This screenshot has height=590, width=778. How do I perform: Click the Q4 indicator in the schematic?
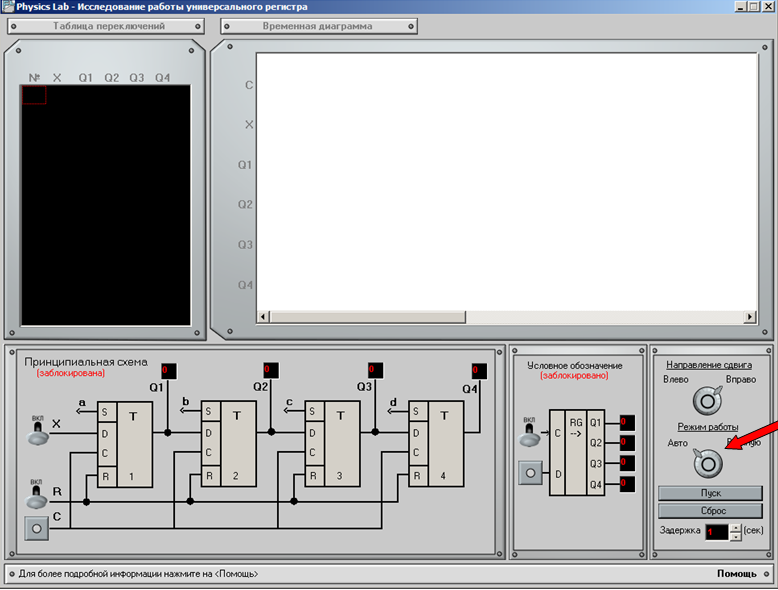tap(479, 371)
